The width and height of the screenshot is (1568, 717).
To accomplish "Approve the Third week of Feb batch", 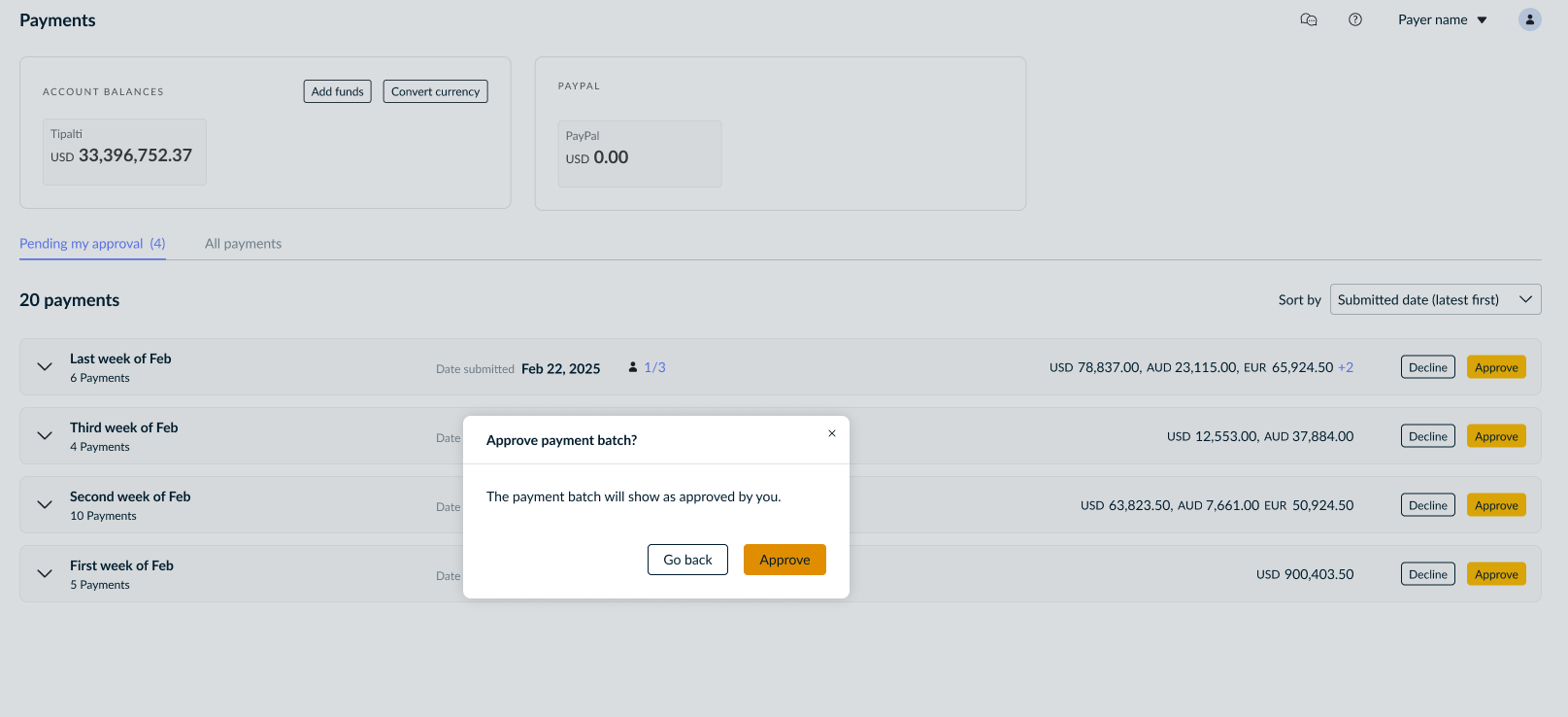I will click(1496, 436).
